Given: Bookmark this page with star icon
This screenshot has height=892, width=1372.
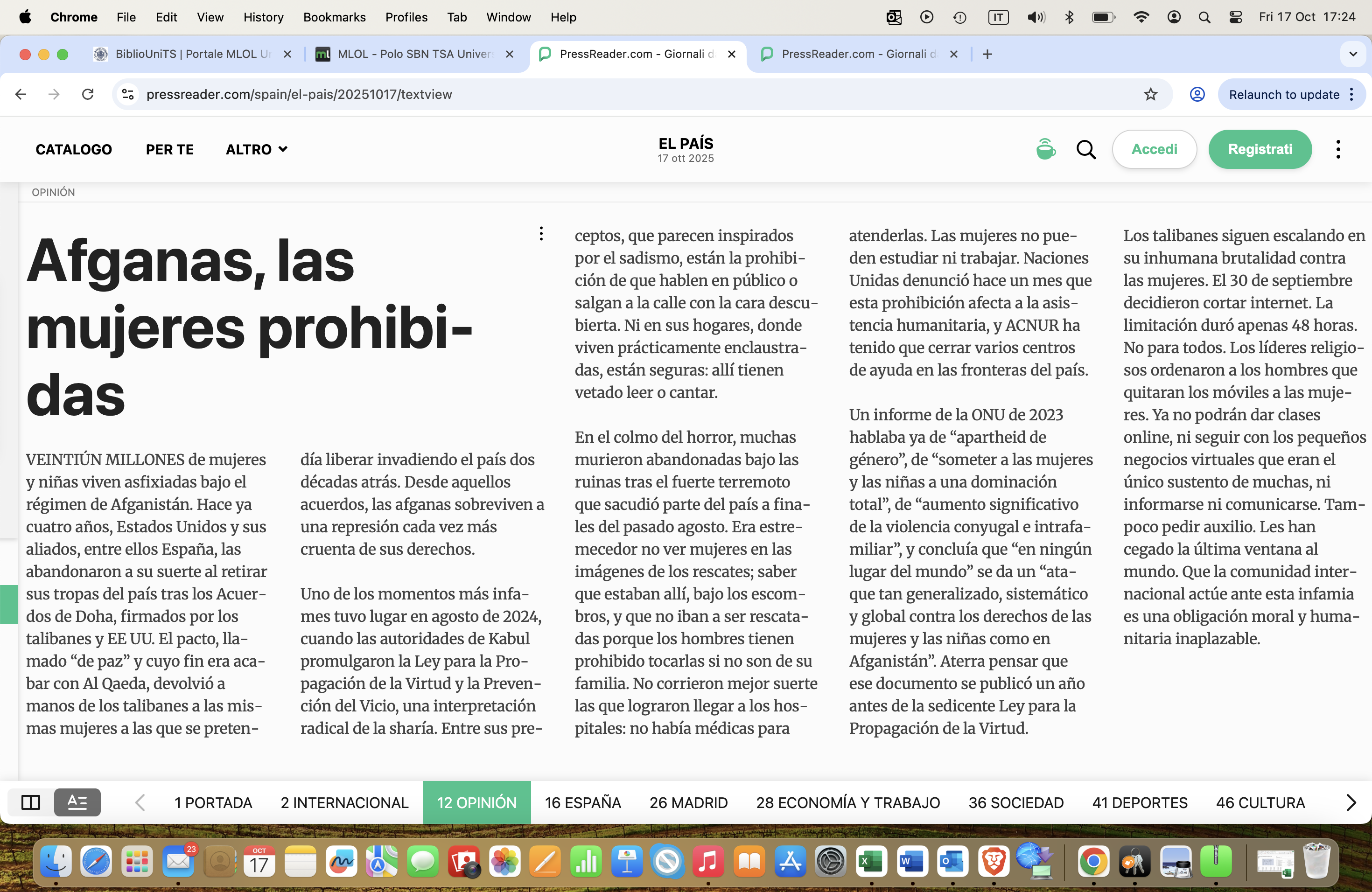Looking at the screenshot, I should click(x=1151, y=95).
